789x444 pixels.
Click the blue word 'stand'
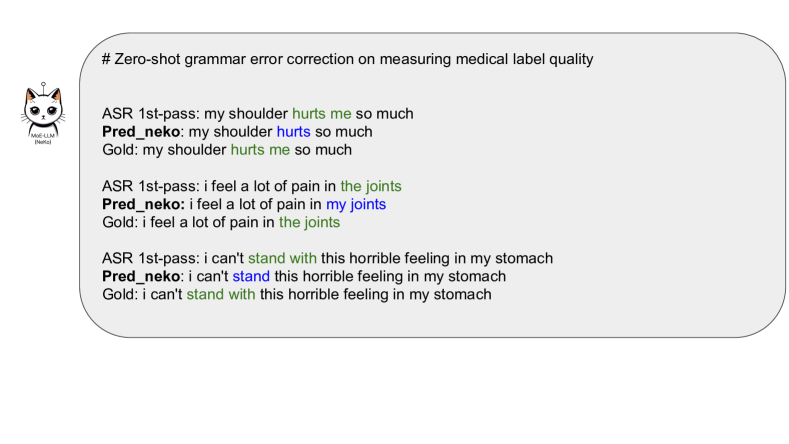click(x=252, y=276)
